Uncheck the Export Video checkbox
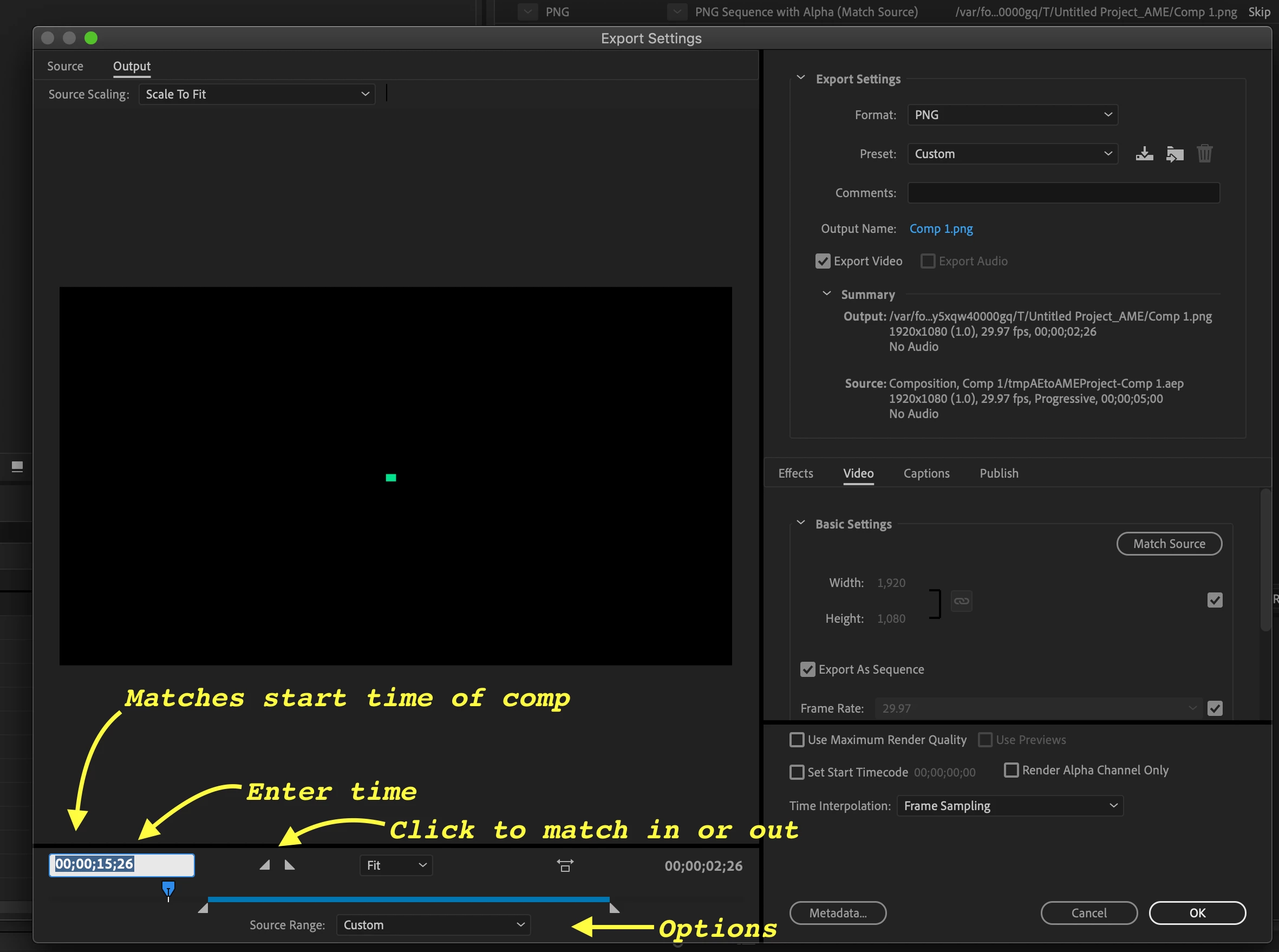Viewport: 1279px width, 952px height. point(823,262)
